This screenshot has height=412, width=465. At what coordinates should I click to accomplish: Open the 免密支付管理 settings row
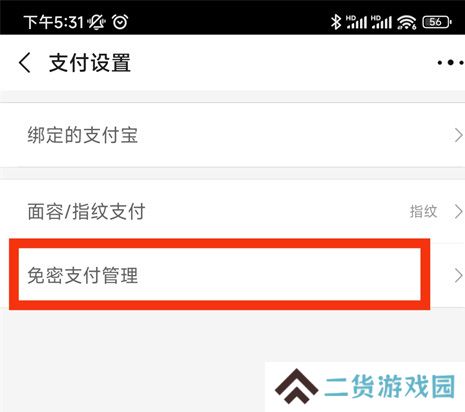click(232, 275)
